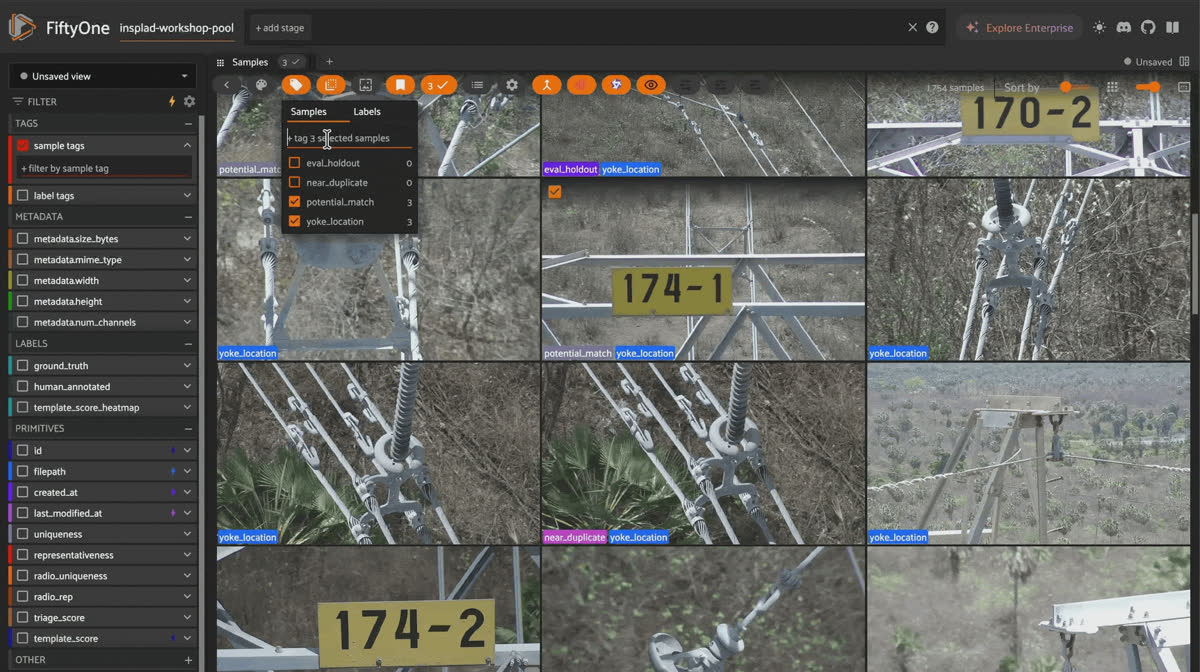Click the lightning bolt icon in Filter header

[172, 101]
